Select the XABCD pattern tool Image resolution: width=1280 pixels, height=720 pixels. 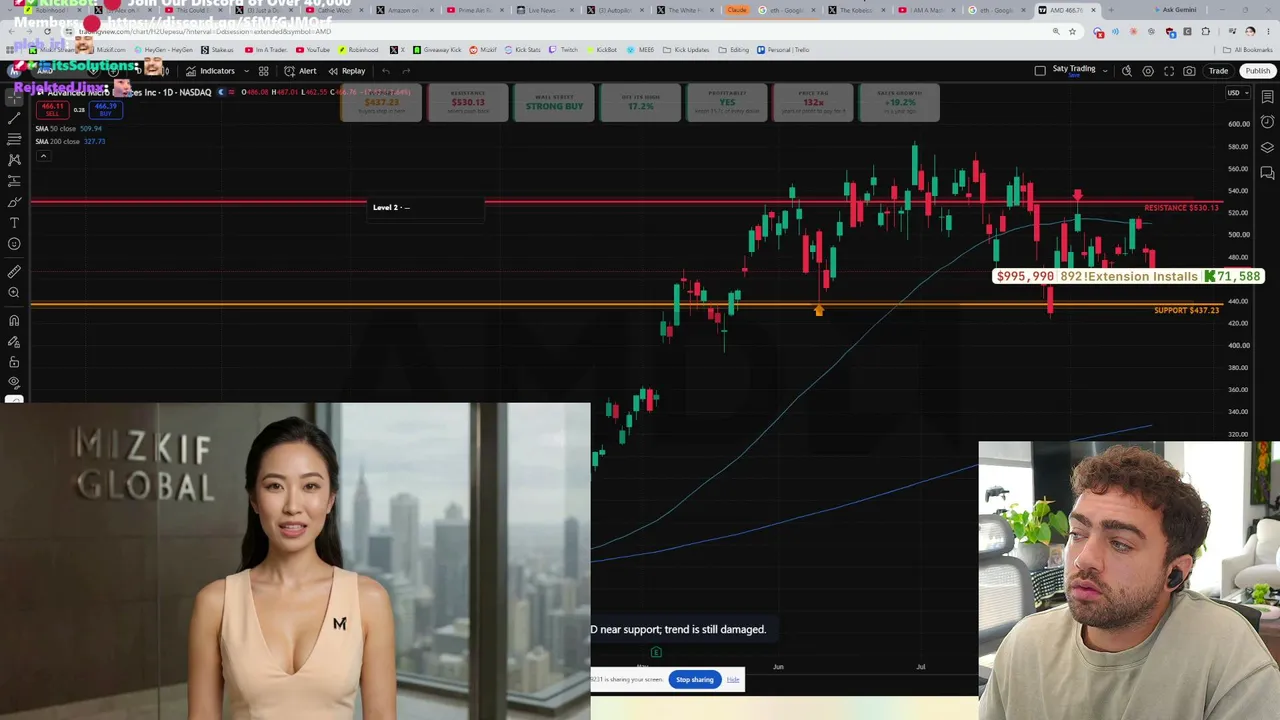(x=14, y=160)
